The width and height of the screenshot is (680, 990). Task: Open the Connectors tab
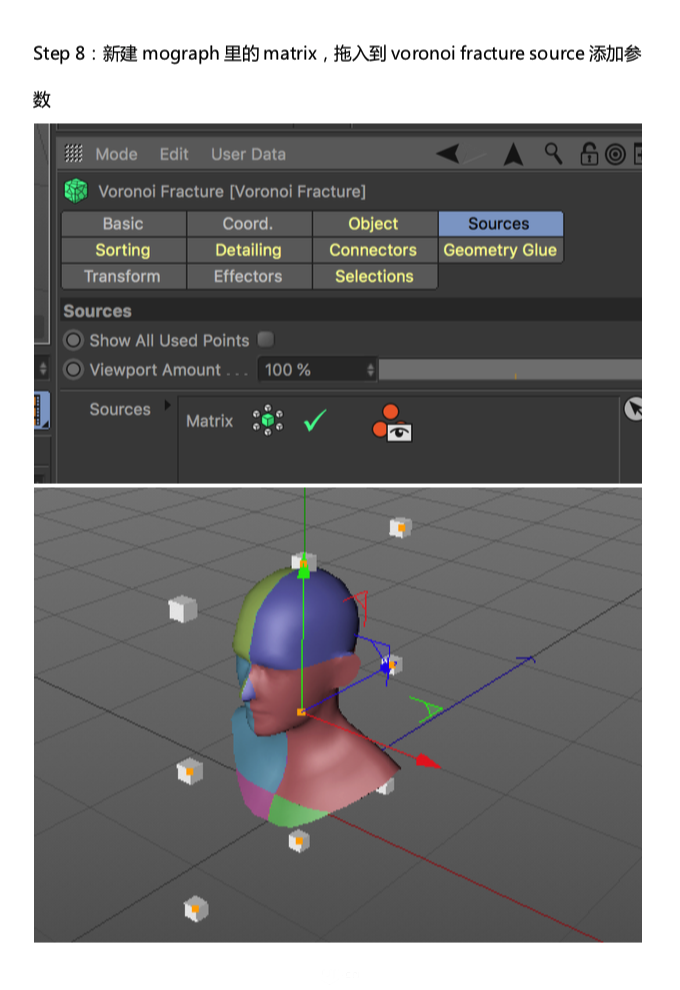pos(374,250)
